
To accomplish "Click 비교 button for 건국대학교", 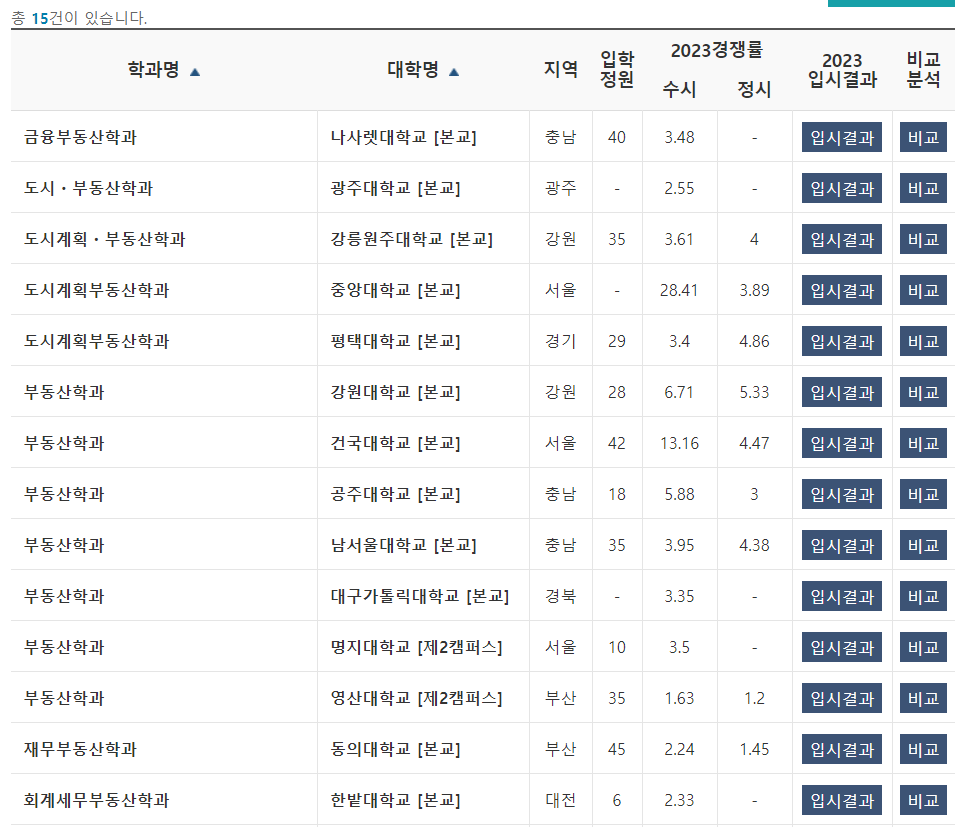I will point(923,443).
